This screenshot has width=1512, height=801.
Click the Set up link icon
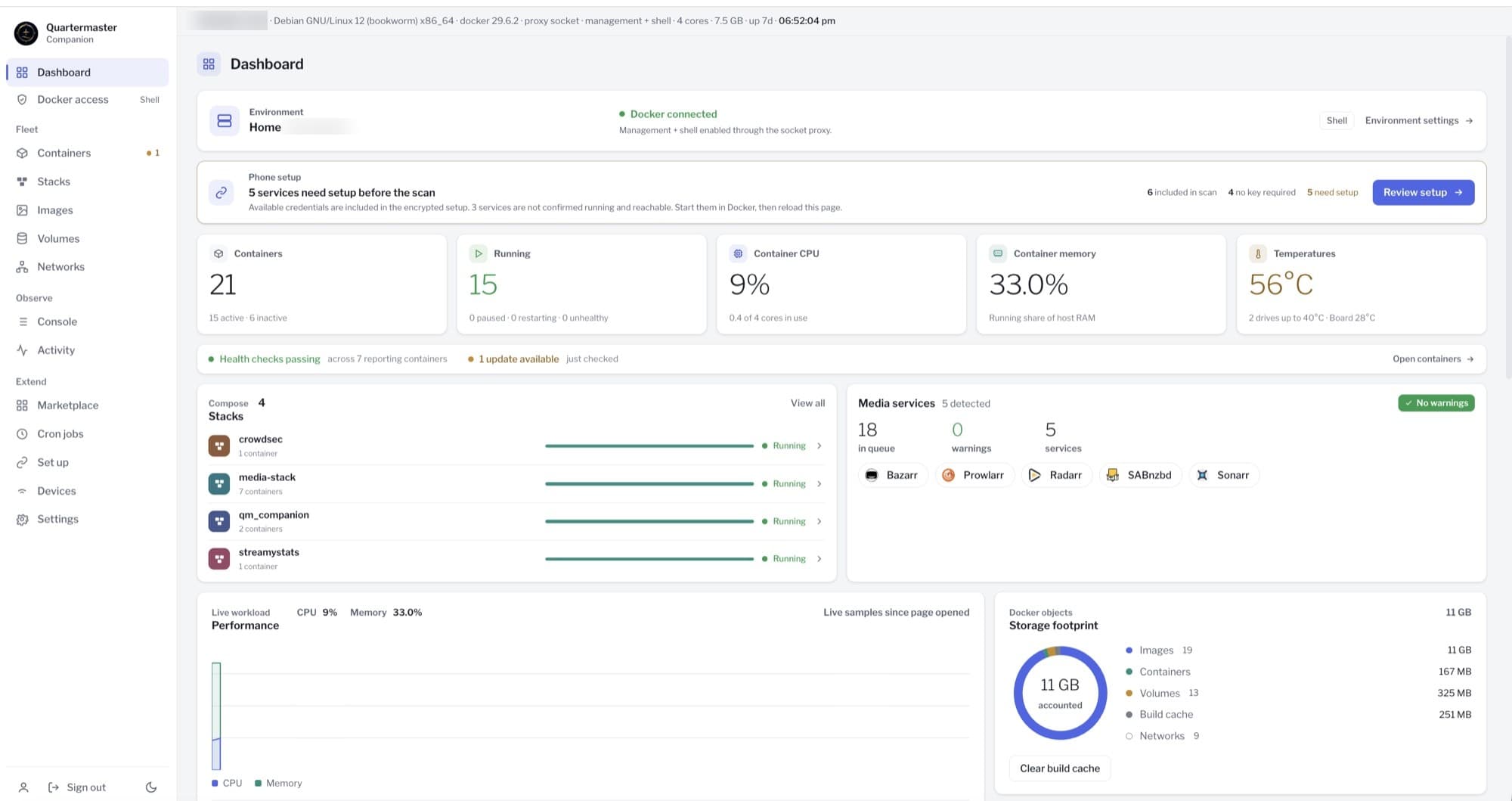(22, 463)
